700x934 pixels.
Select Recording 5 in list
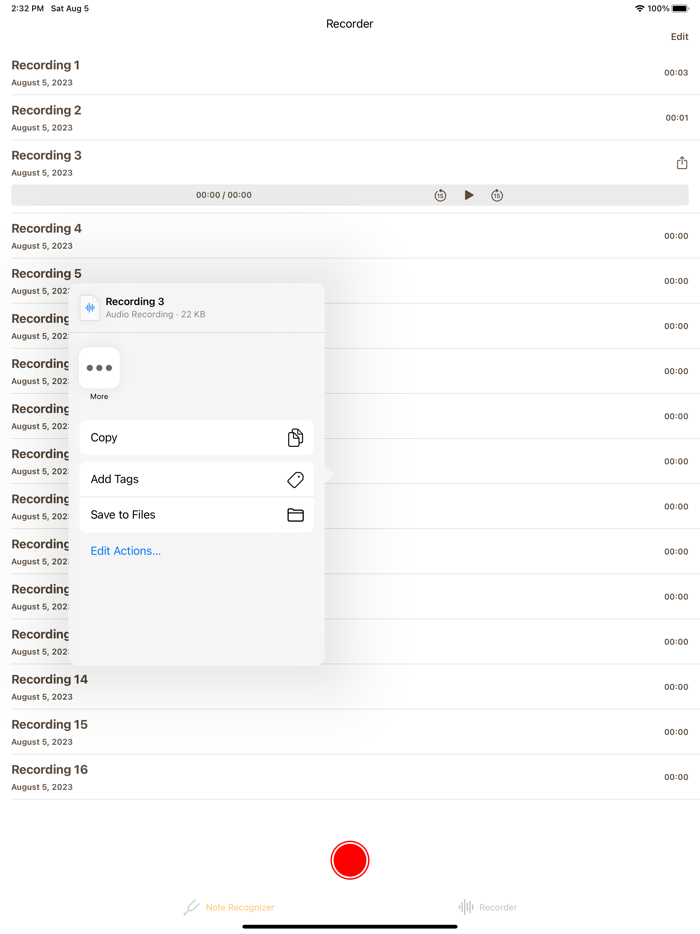350,281
